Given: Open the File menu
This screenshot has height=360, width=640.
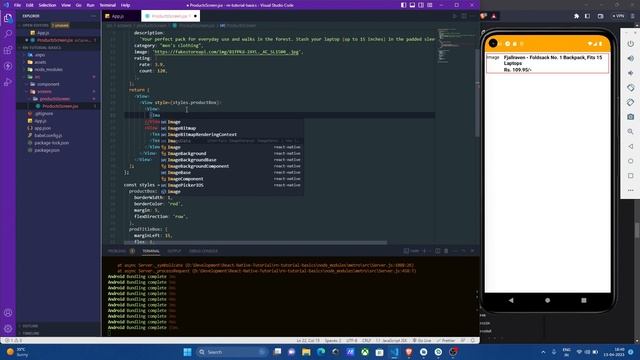Looking at the screenshot, I should (x=17, y=5).
